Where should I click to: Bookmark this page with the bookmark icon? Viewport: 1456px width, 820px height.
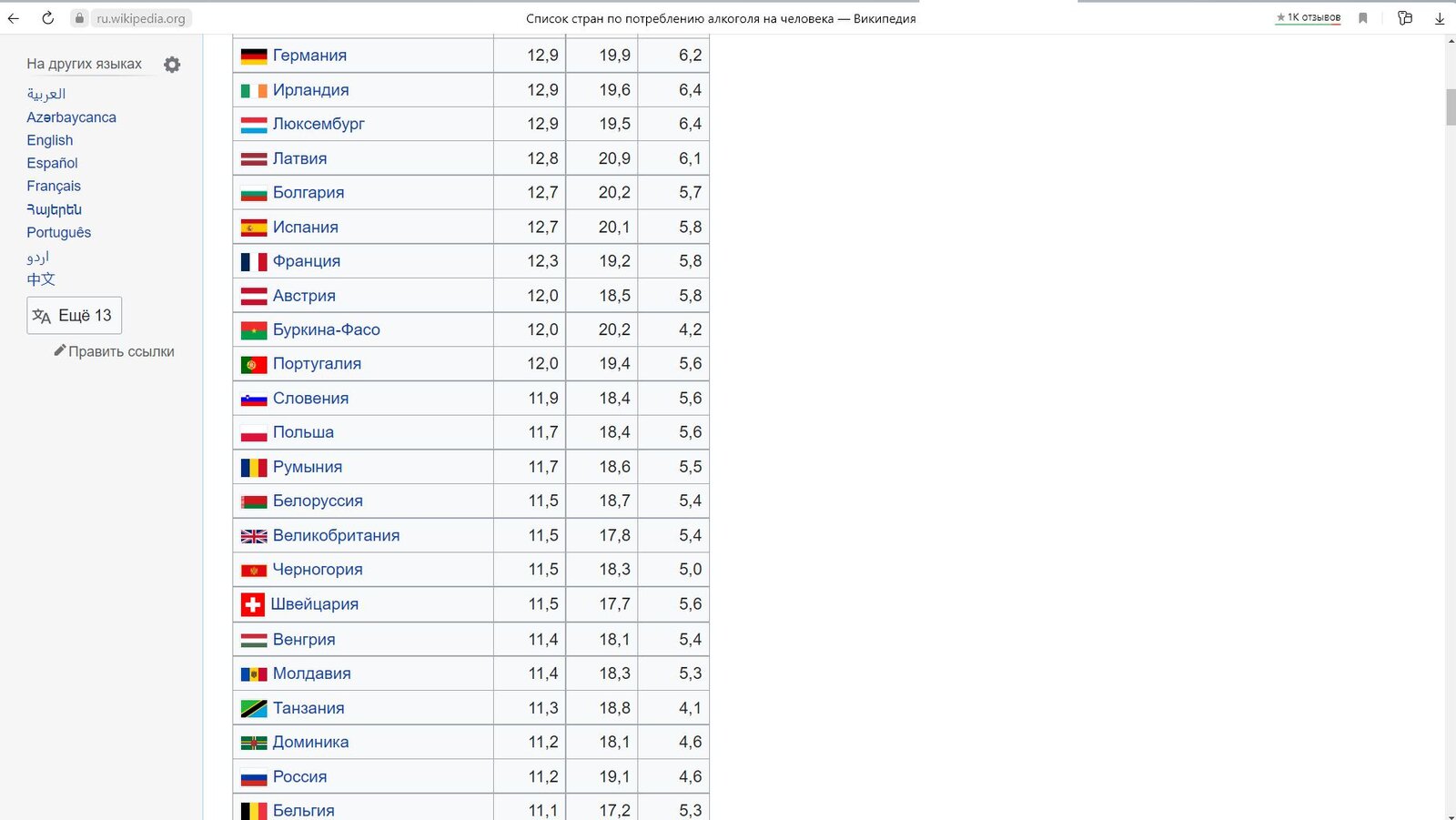1362,18
